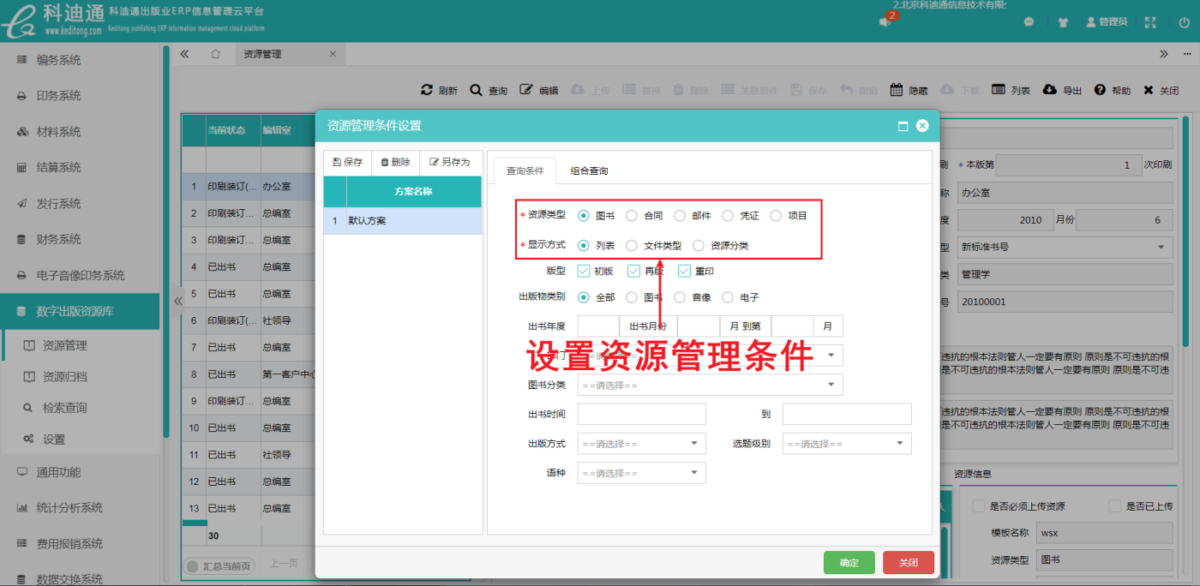Expand the 图书分类 dropdown
This screenshot has height=586, width=1200.
(x=710, y=385)
